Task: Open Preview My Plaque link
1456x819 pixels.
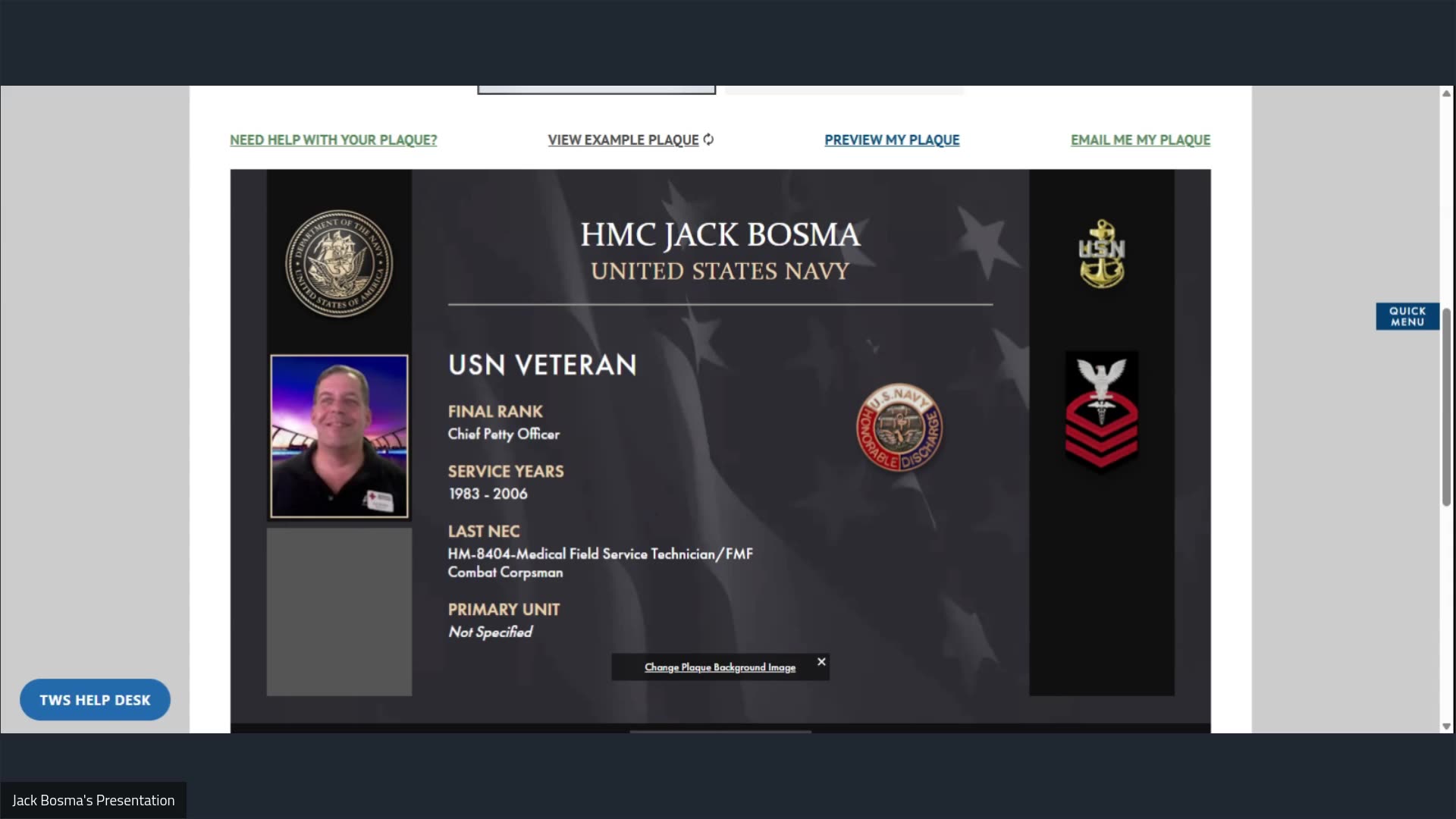Action: pyautogui.click(x=892, y=140)
